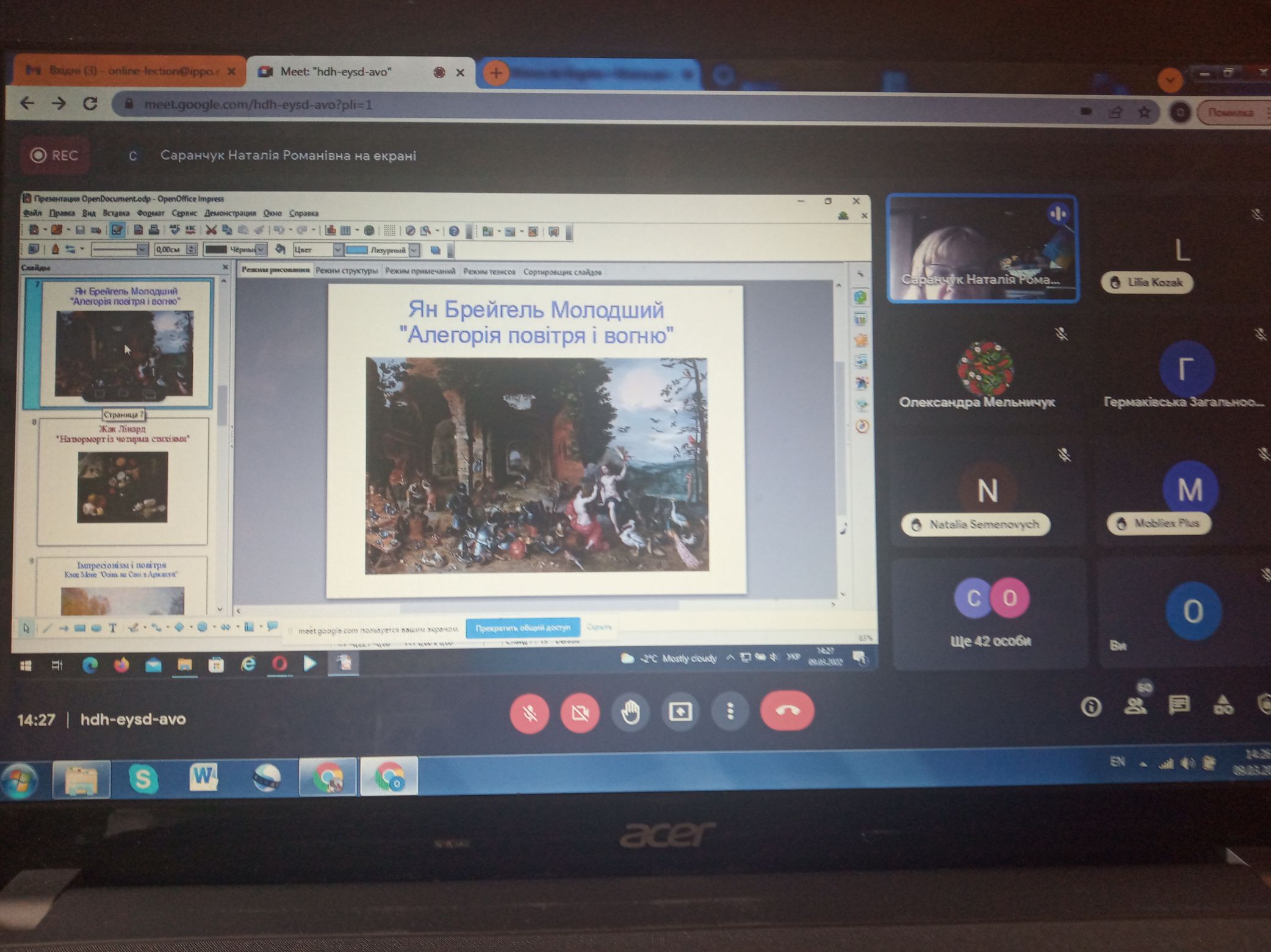Open the Вставка menu in Impress
Image resolution: width=1271 pixels, height=952 pixels.
pyautogui.click(x=116, y=213)
